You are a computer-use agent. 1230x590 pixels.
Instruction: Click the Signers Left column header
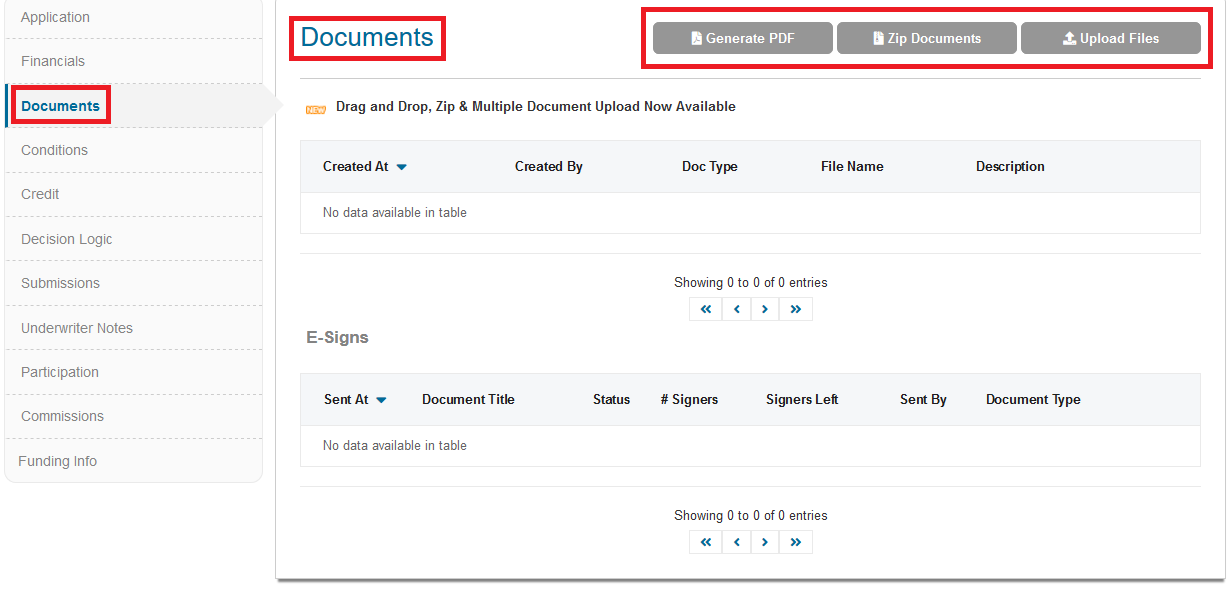[802, 400]
